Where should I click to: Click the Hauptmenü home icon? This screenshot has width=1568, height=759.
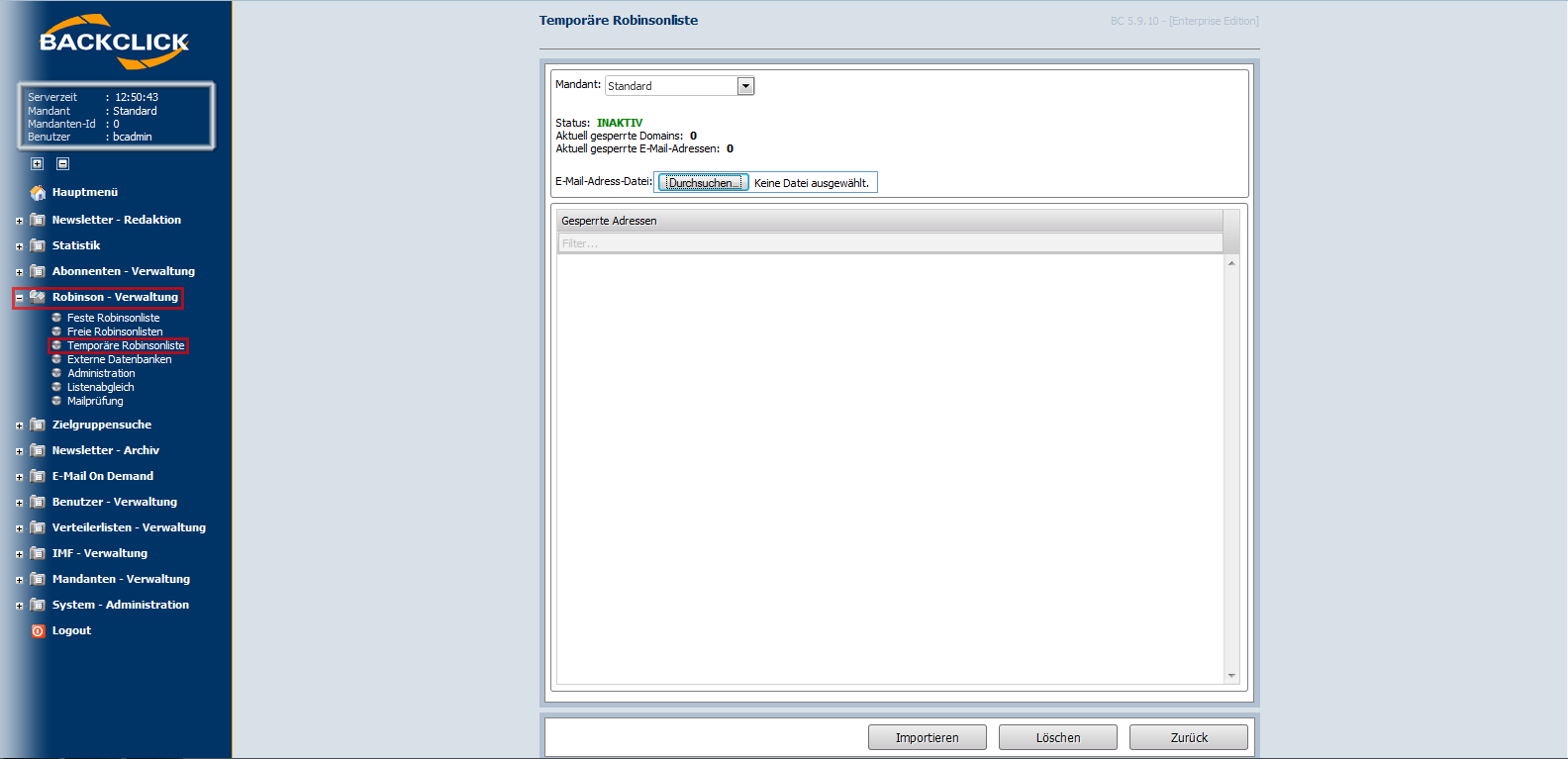(38, 193)
